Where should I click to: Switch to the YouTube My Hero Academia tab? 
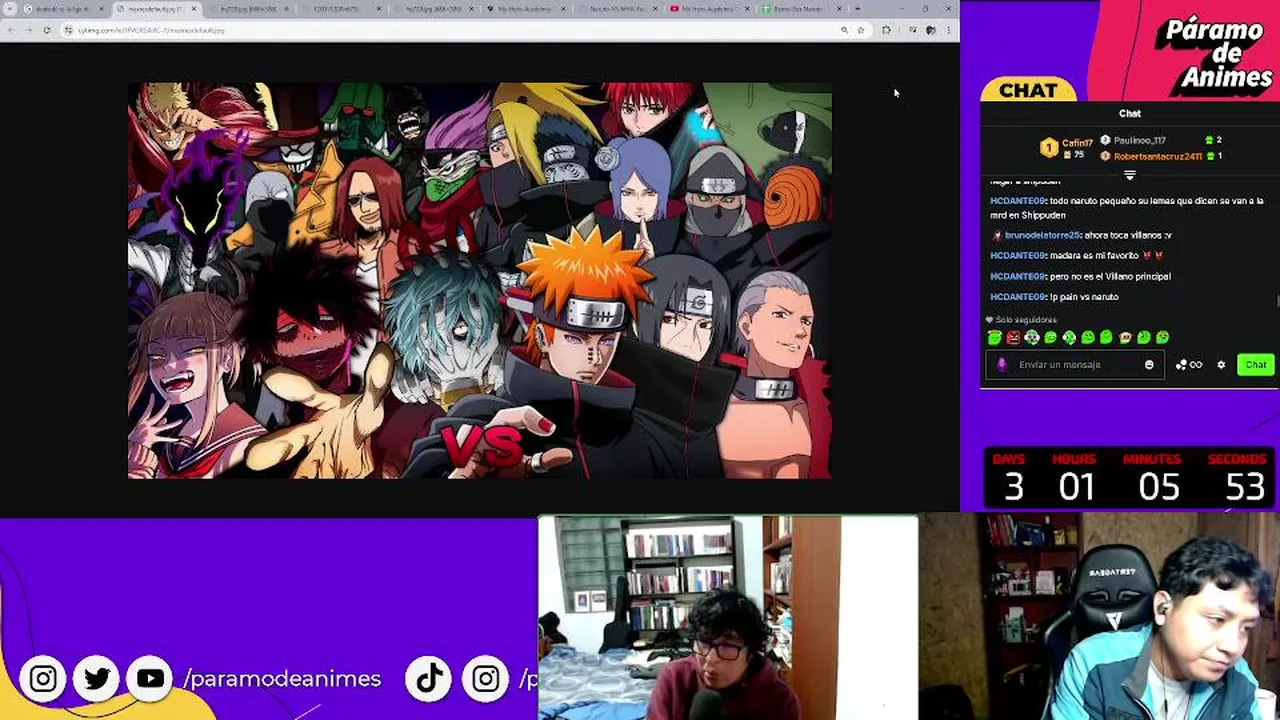[708, 9]
